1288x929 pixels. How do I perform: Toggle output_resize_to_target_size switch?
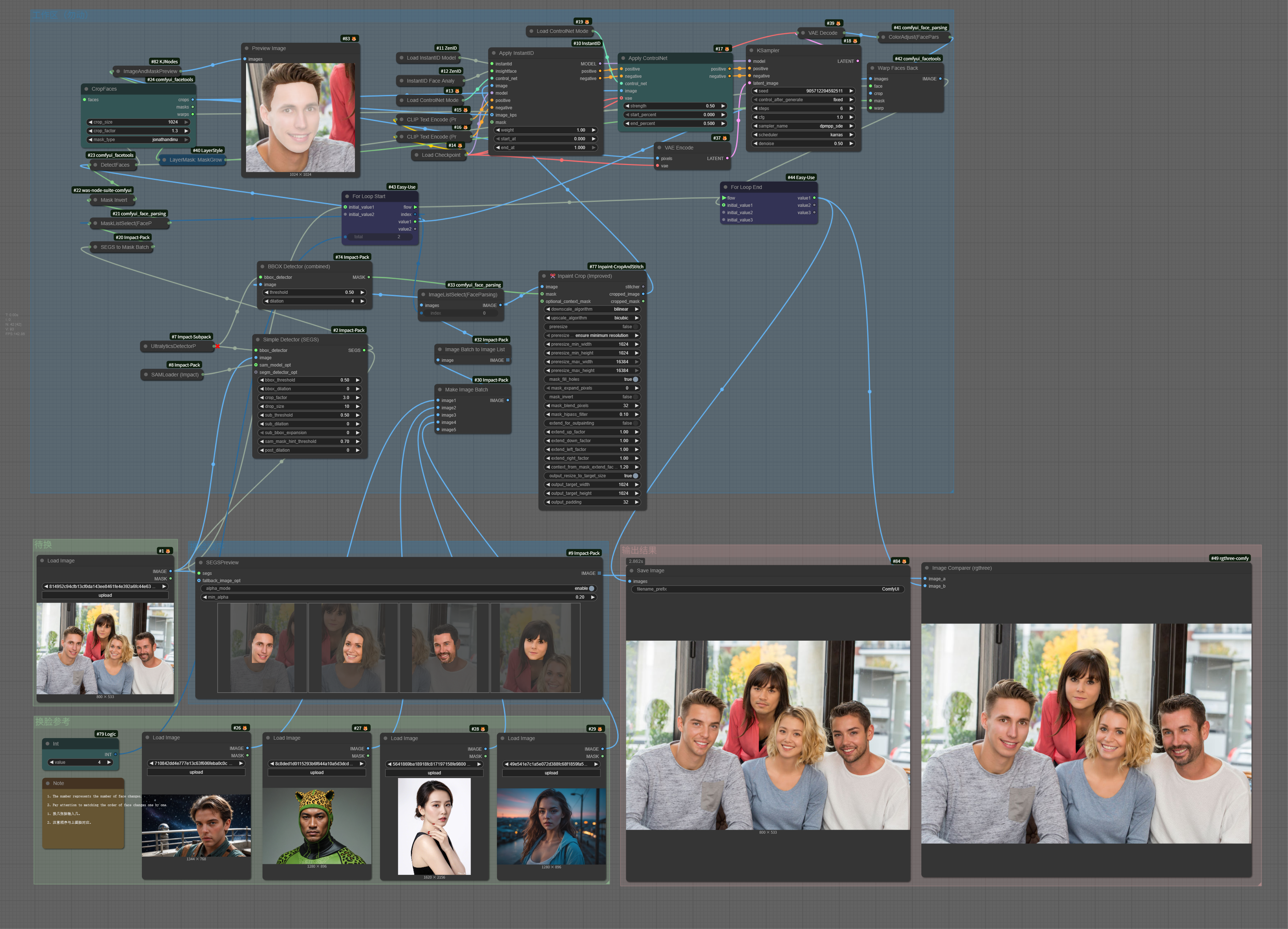[x=592, y=476]
